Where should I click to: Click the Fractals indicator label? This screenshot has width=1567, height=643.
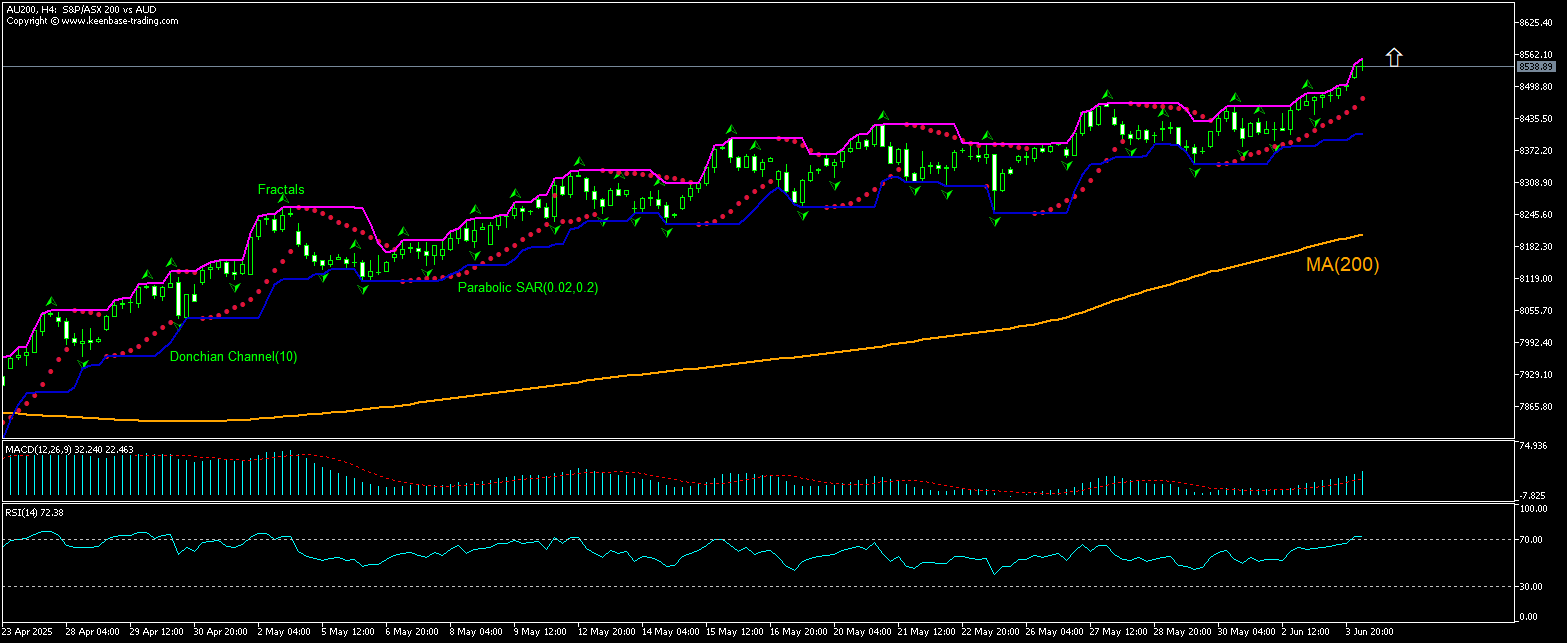[x=281, y=189]
